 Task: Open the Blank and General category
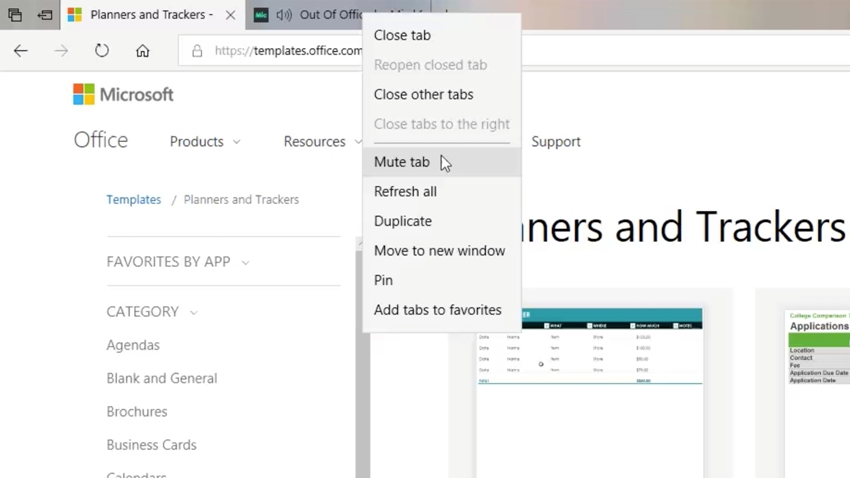click(x=162, y=378)
